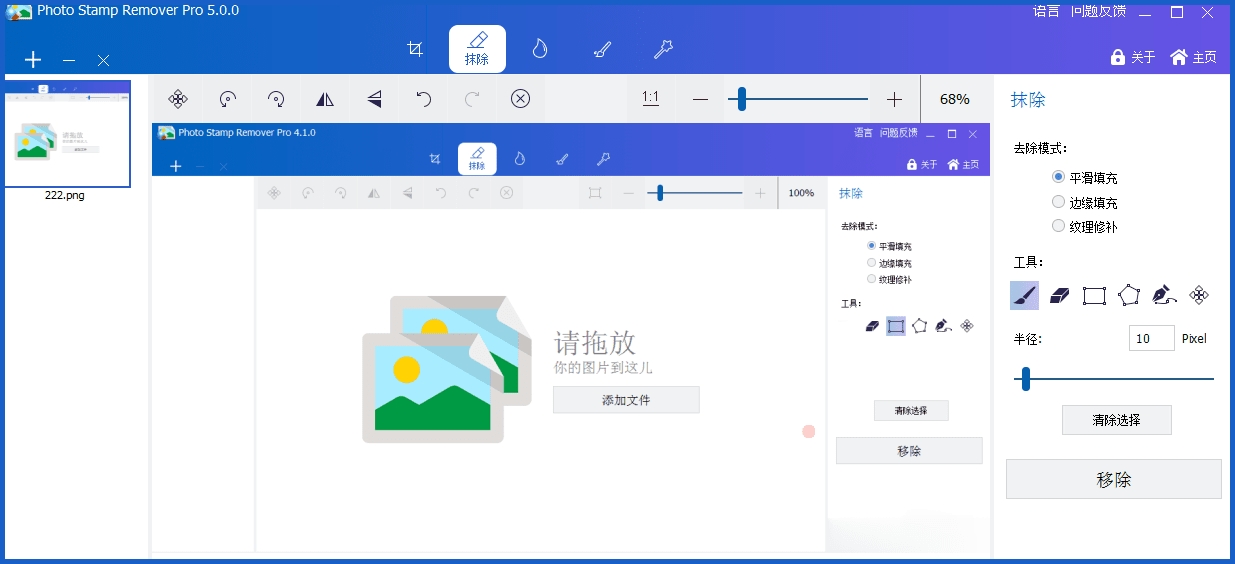Click the 半径 radius slider track
1235x564 pixels.
coord(1114,379)
